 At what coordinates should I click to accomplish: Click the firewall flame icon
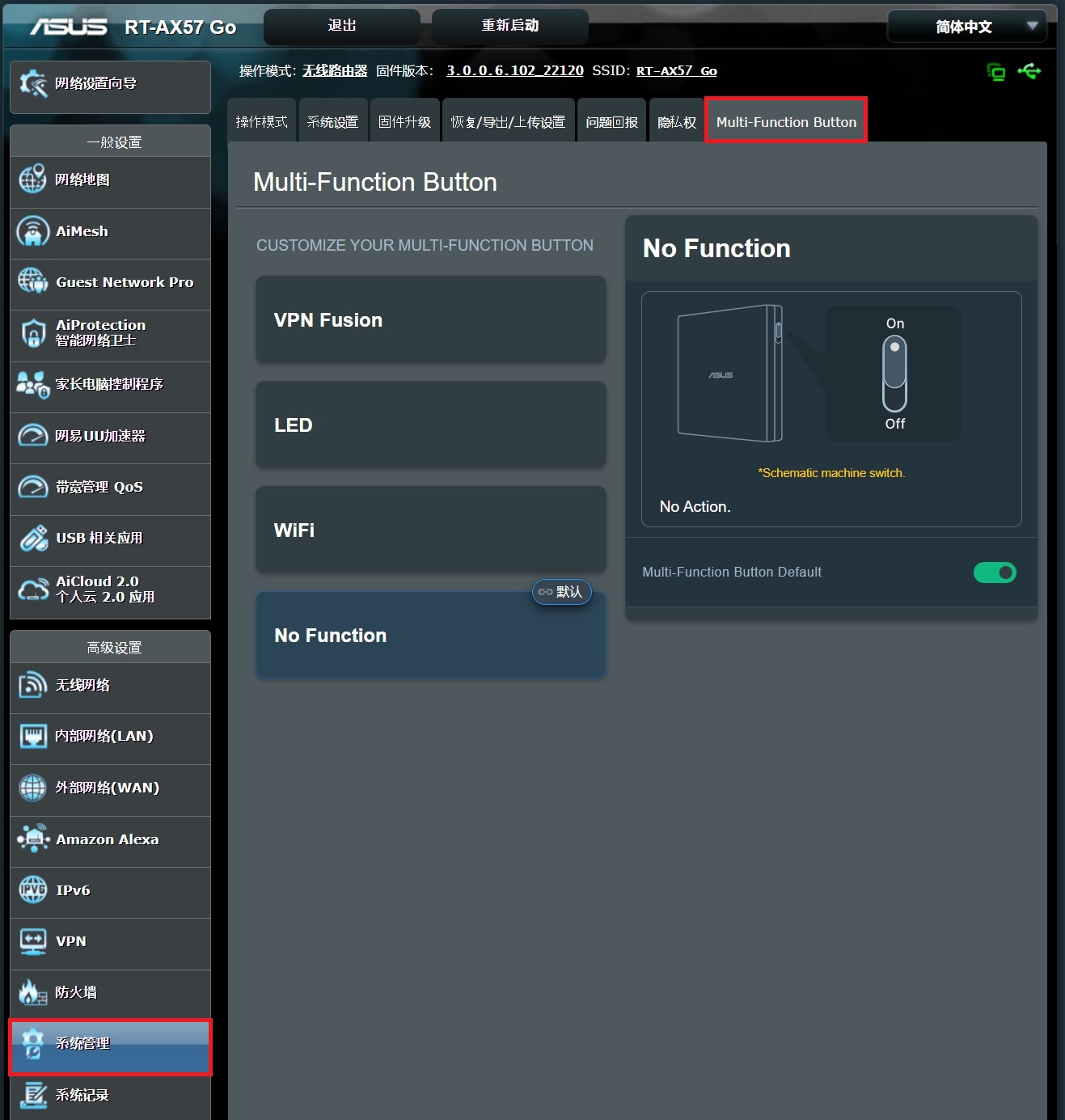(32, 992)
